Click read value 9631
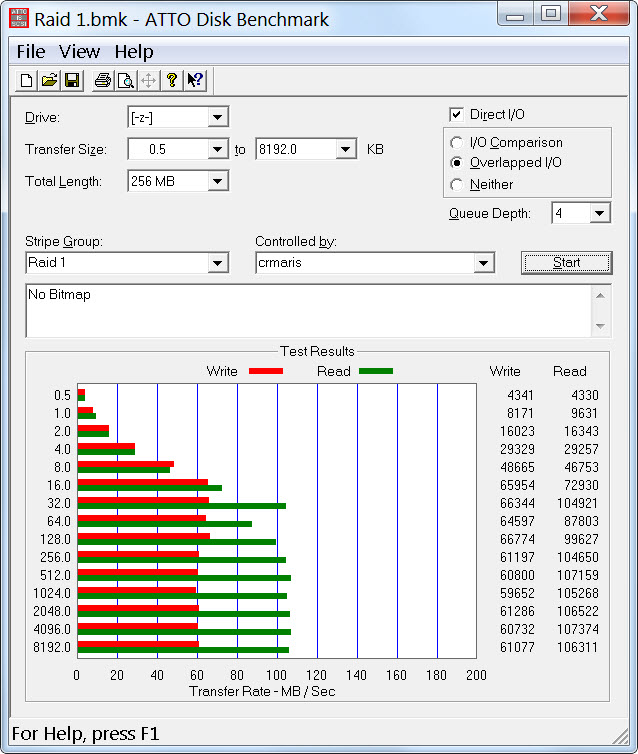This screenshot has height=754, width=638. (x=585, y=414)
